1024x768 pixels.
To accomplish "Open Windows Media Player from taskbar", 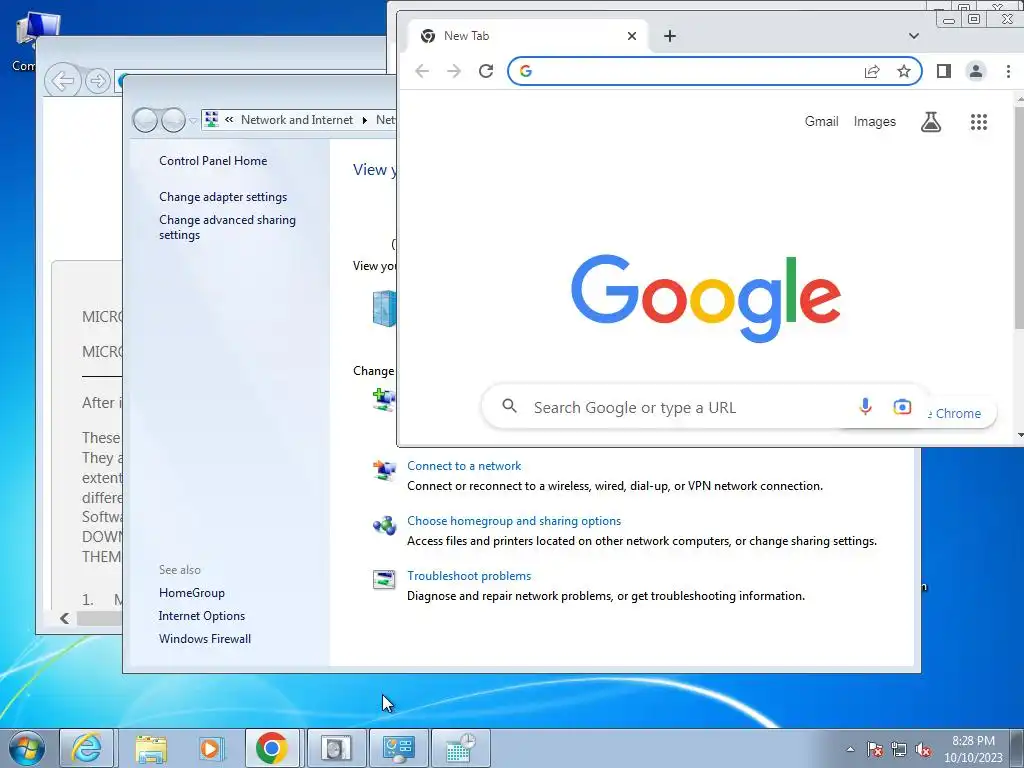I will coord(211,748).
